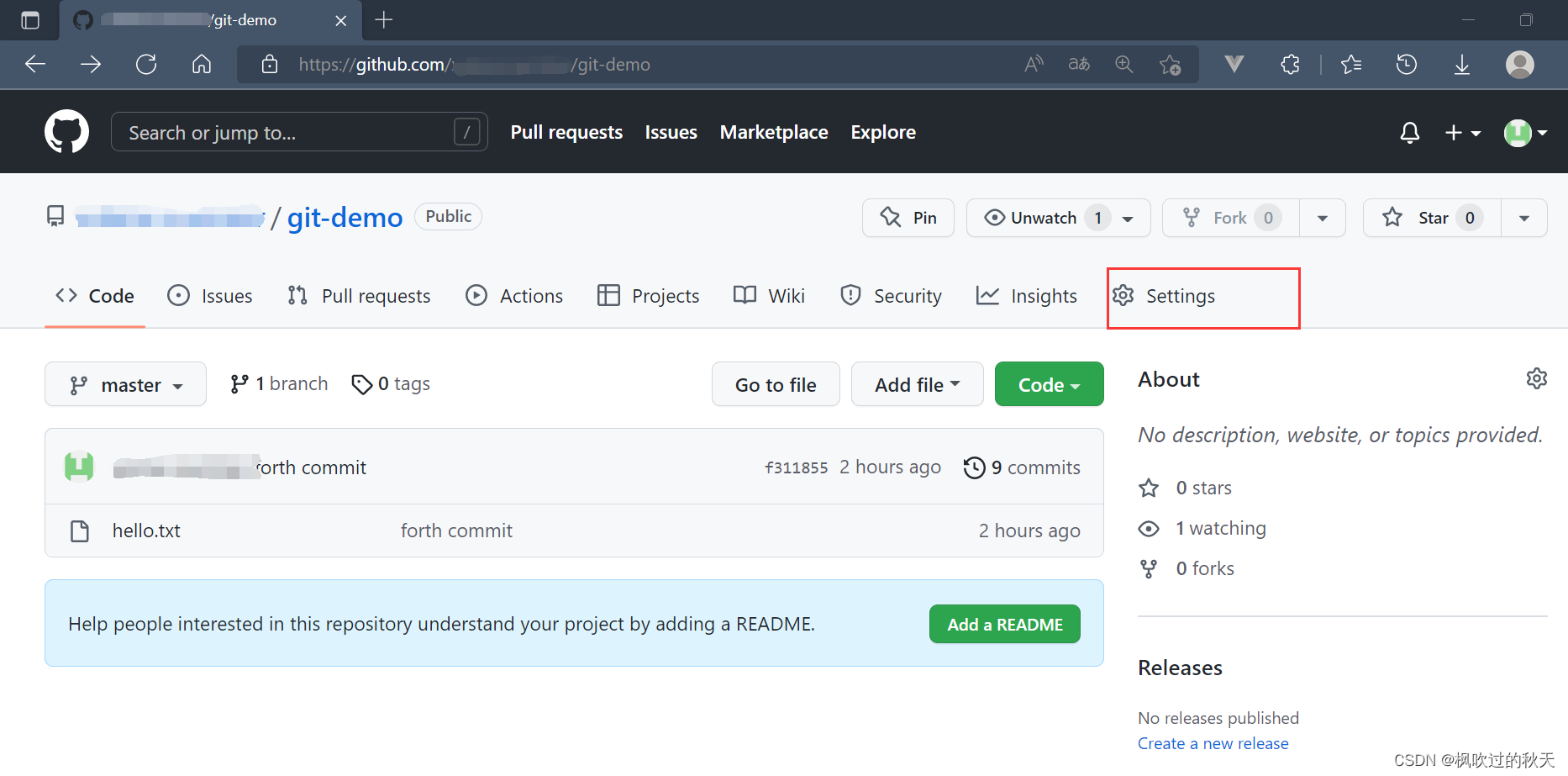This screenshot has width=1568, height=776.
Task: Select the Issues repository tab
Action: 210,296
